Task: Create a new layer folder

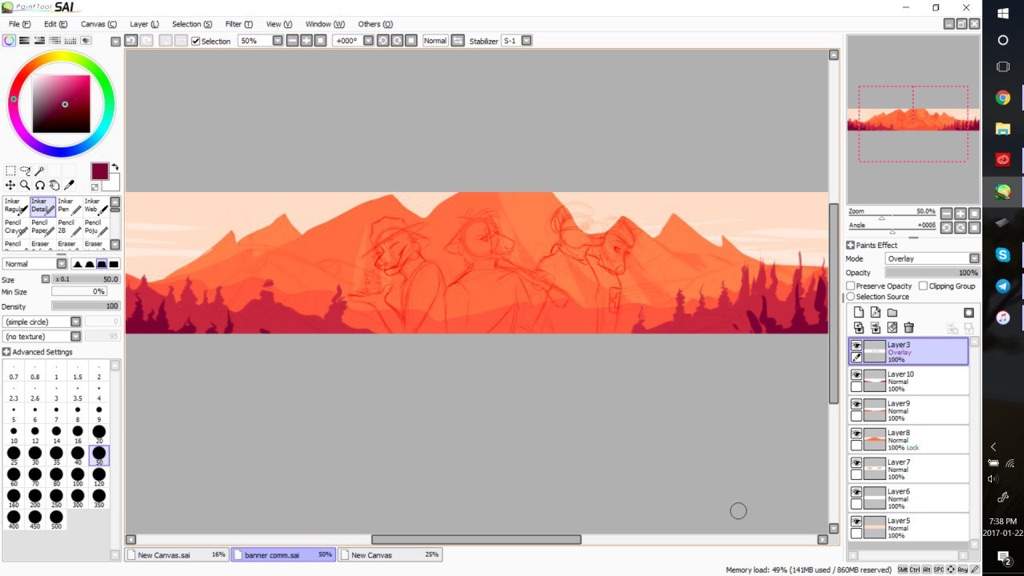Action: 892,313
